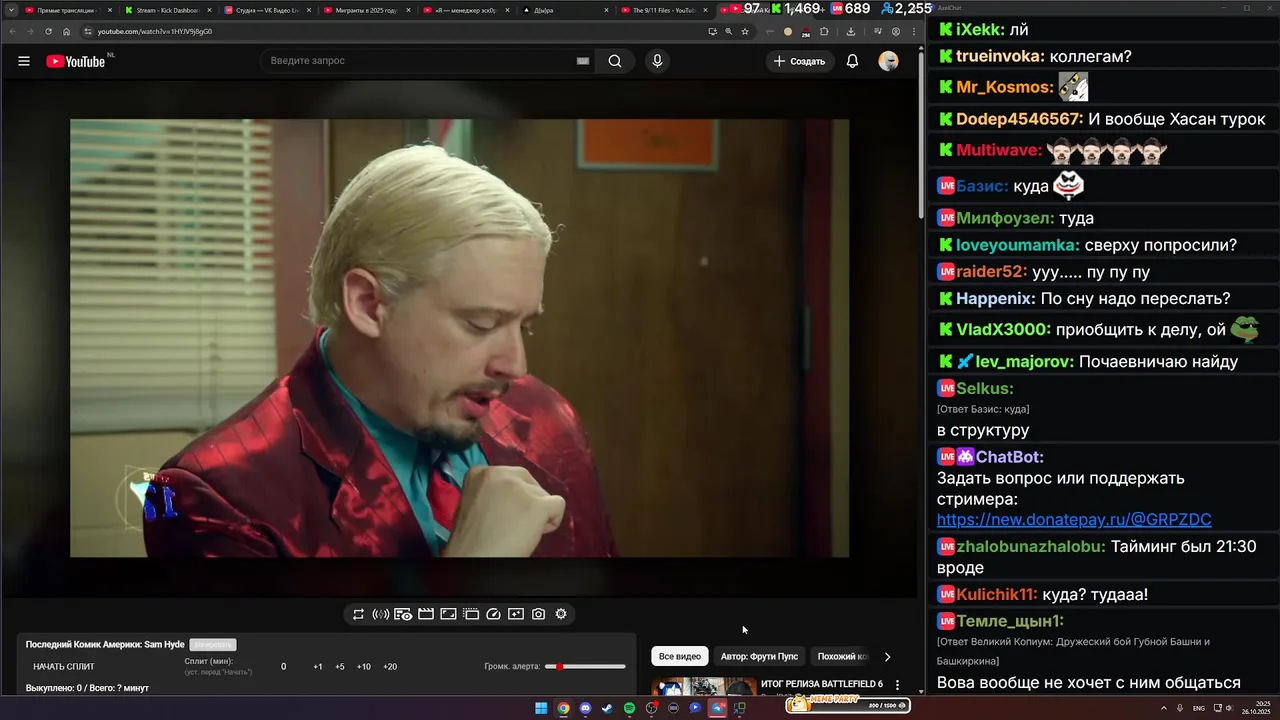The height and width of the screenshot is (720, 1280).
Task: Open Steam from the taskbar
Action: point(607,708)
